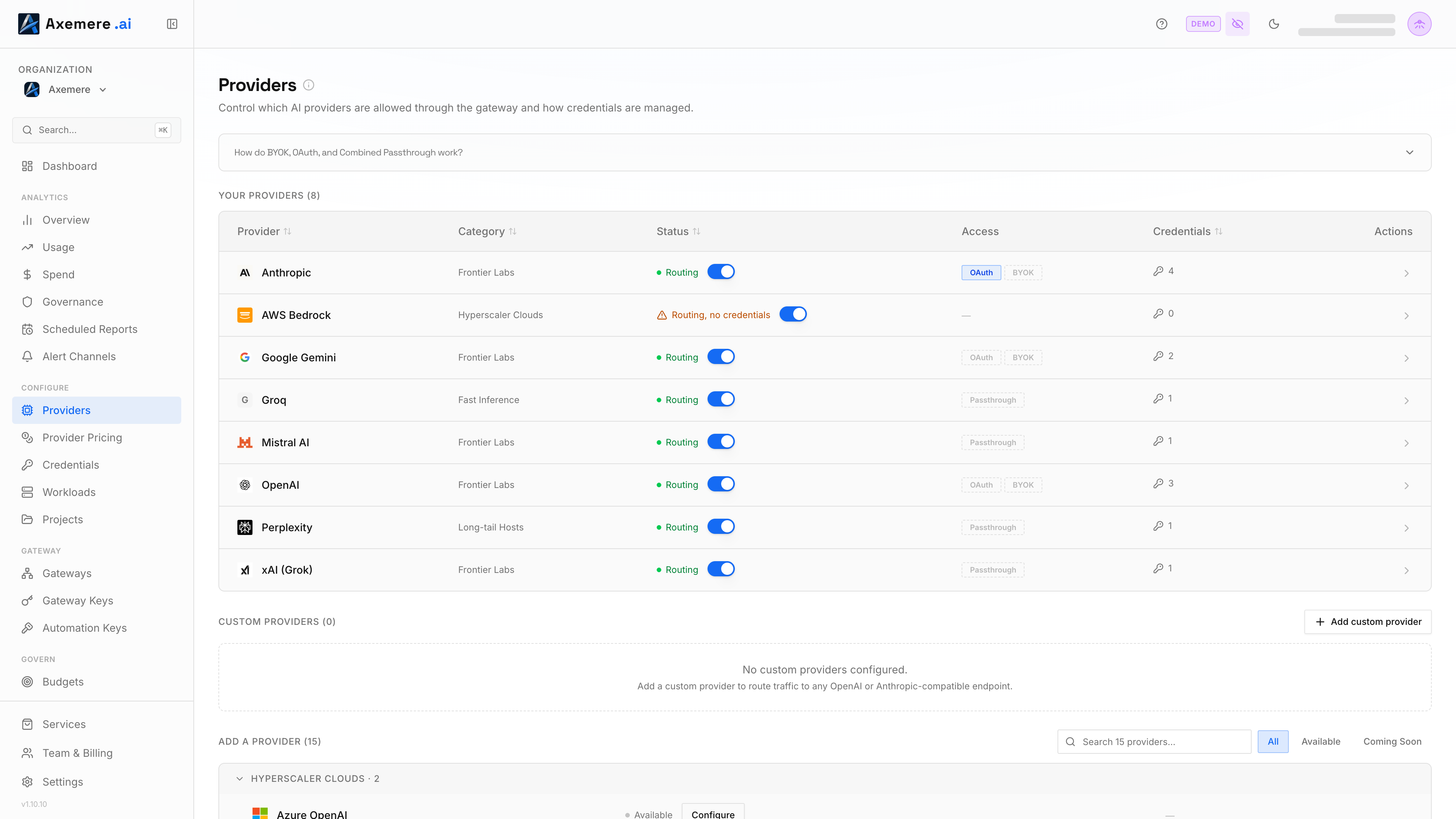Disable routing toggle for Anthropic

pos(721,272)
